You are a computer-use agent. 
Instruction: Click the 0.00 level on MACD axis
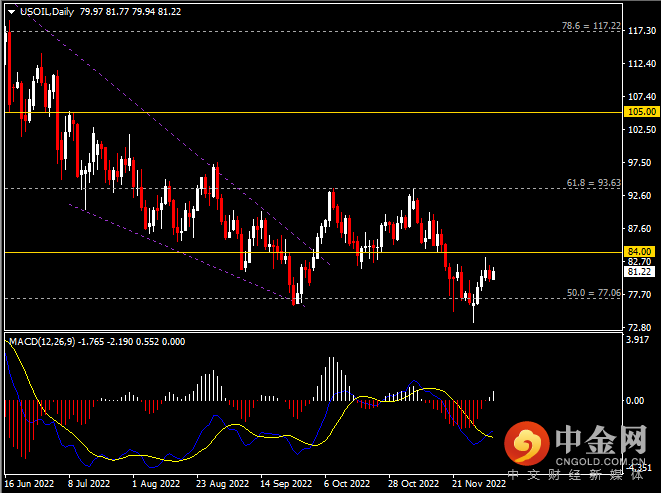636,400
